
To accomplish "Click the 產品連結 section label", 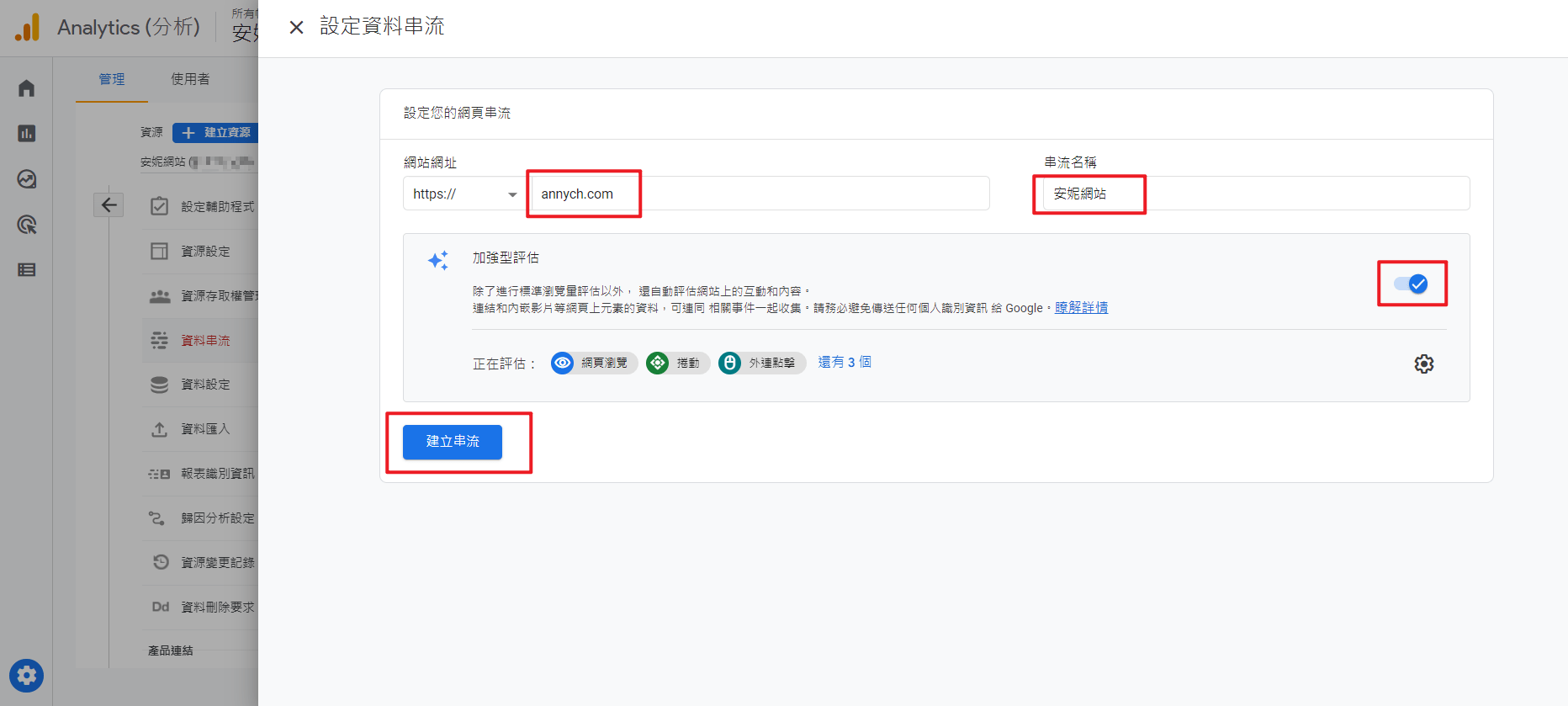I will [171, 650].
